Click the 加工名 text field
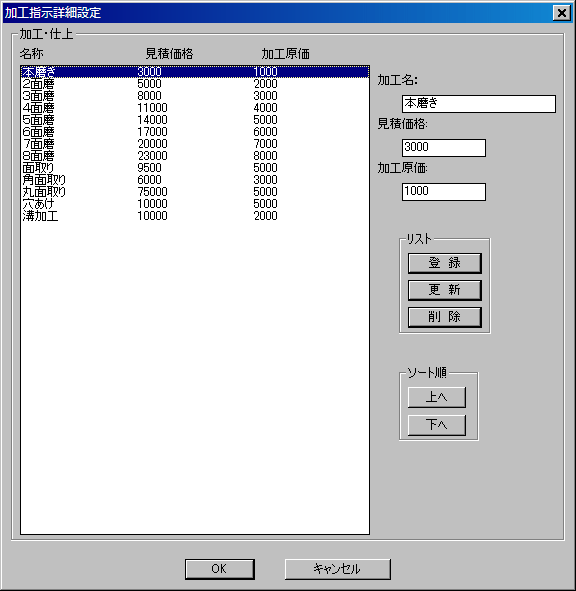Image resolution: width=576 pixels, height=591 pixels. 479,104
